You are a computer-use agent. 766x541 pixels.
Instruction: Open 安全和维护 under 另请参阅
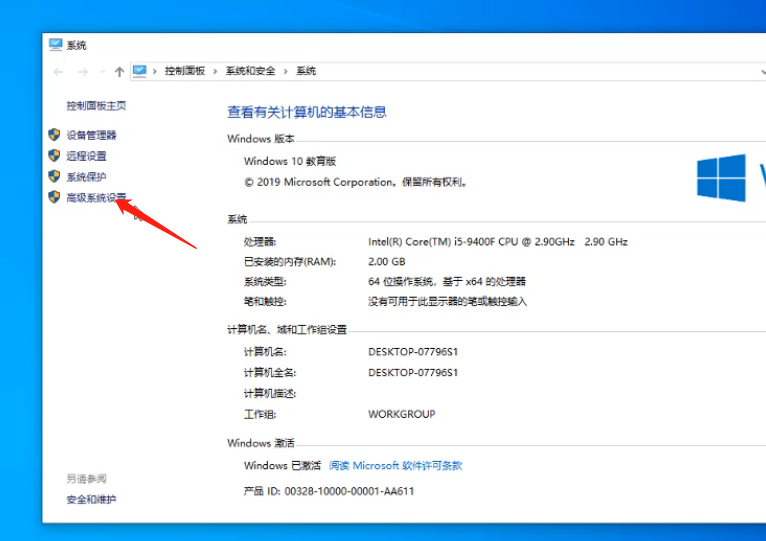click(91, 499)
